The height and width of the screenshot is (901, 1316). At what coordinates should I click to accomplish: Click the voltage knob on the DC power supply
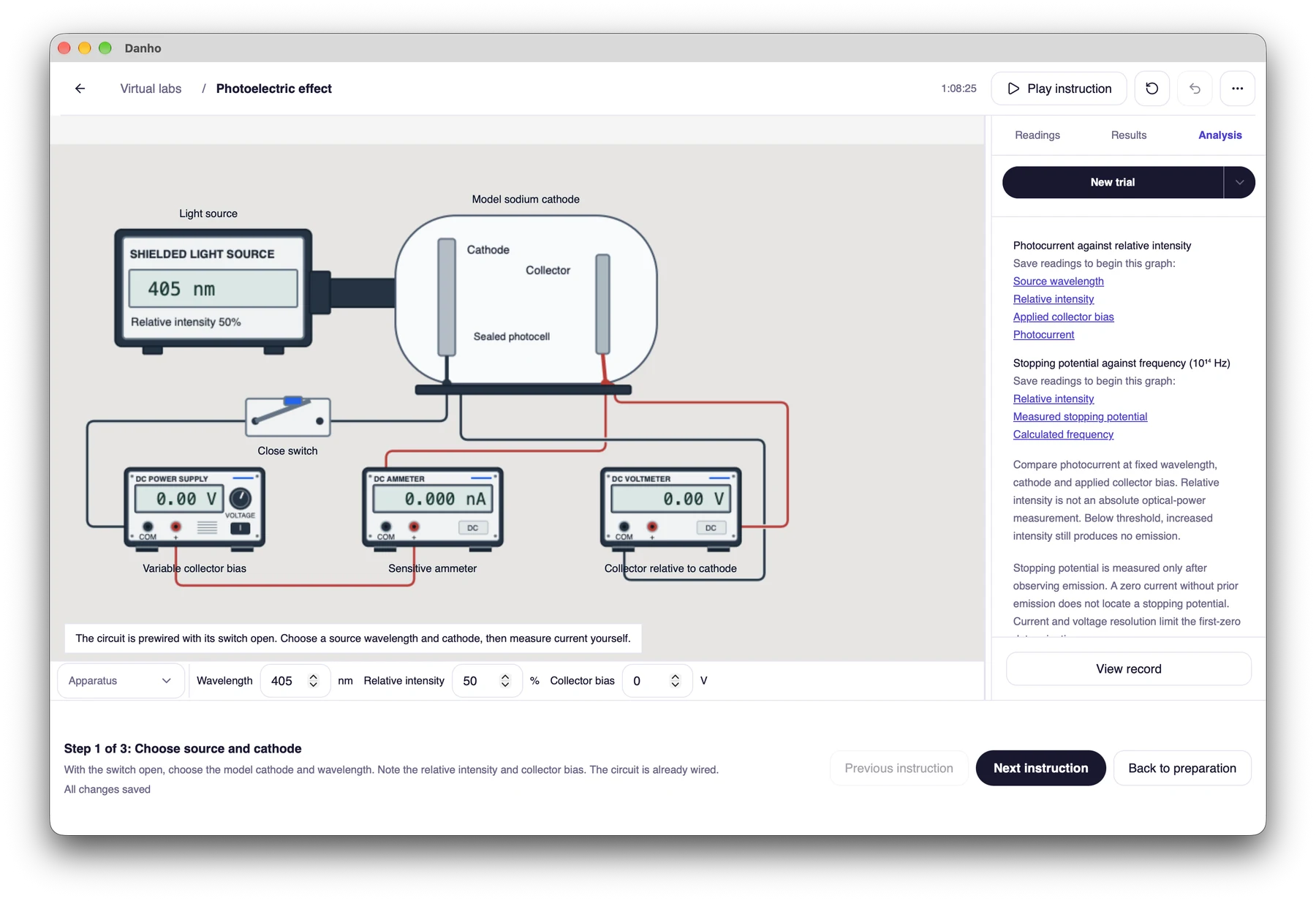241,499
